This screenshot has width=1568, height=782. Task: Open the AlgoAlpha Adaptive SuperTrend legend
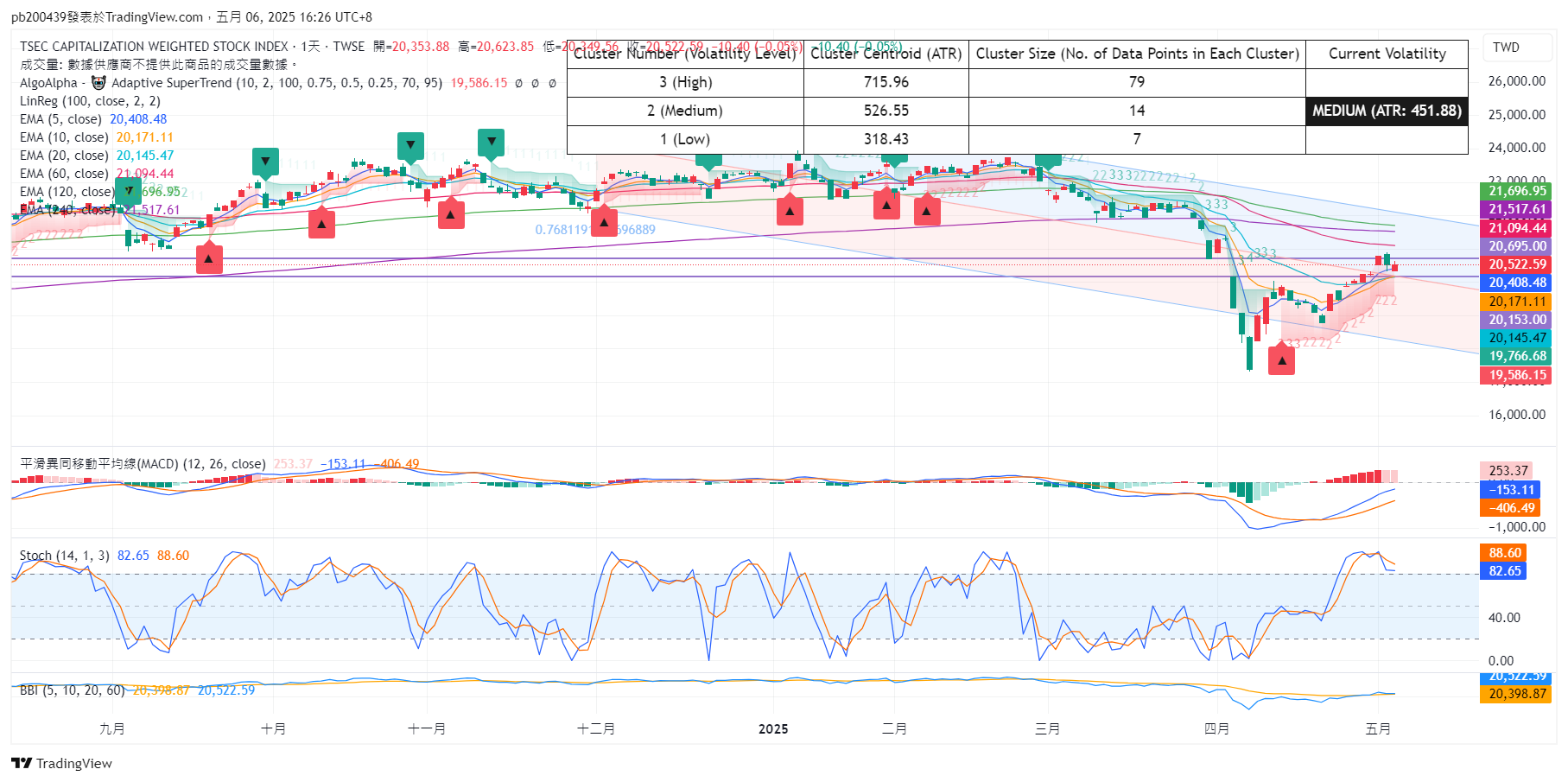click(231, 83)
